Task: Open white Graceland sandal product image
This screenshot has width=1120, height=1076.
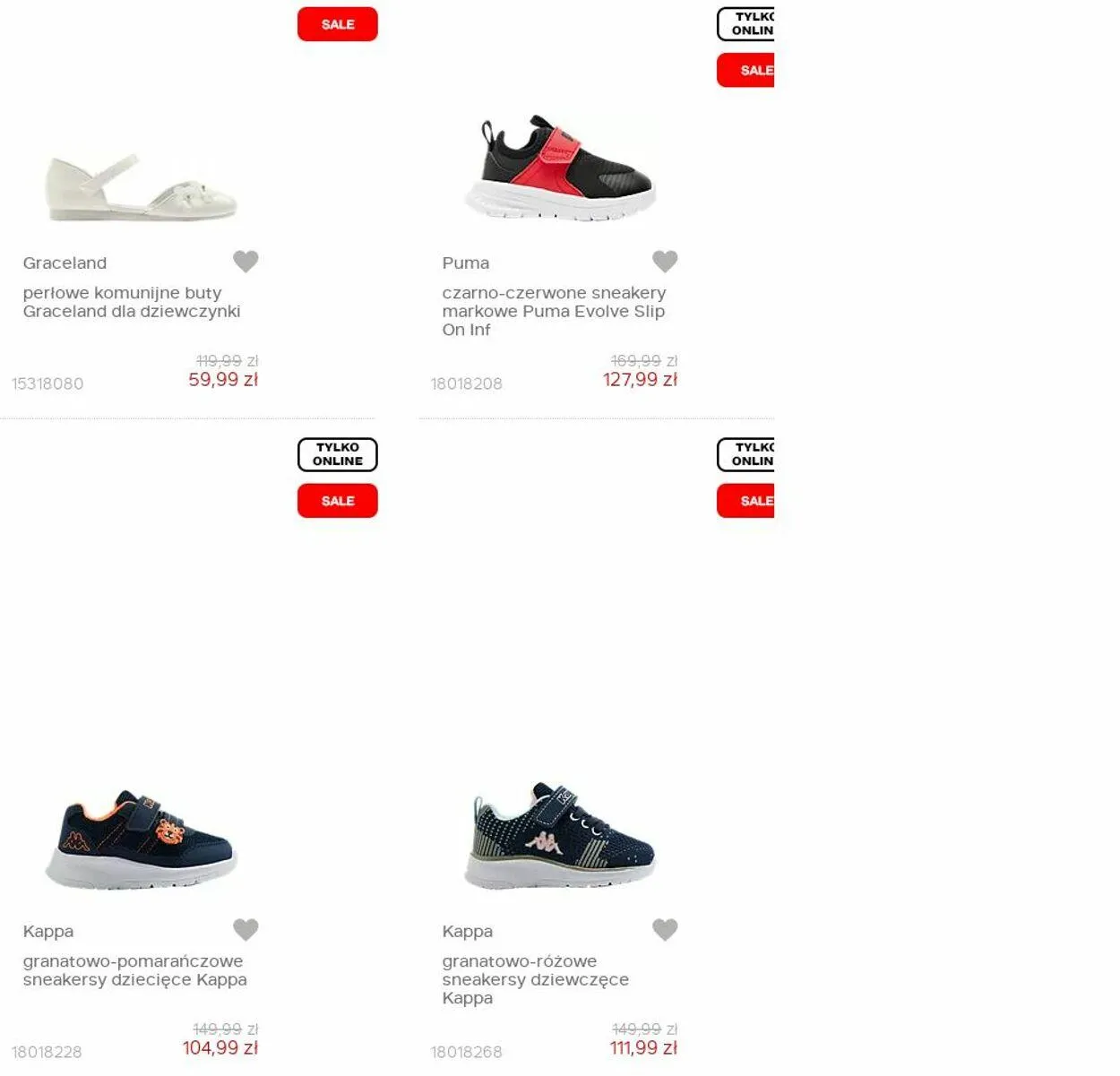Action: tap(141, 188)
